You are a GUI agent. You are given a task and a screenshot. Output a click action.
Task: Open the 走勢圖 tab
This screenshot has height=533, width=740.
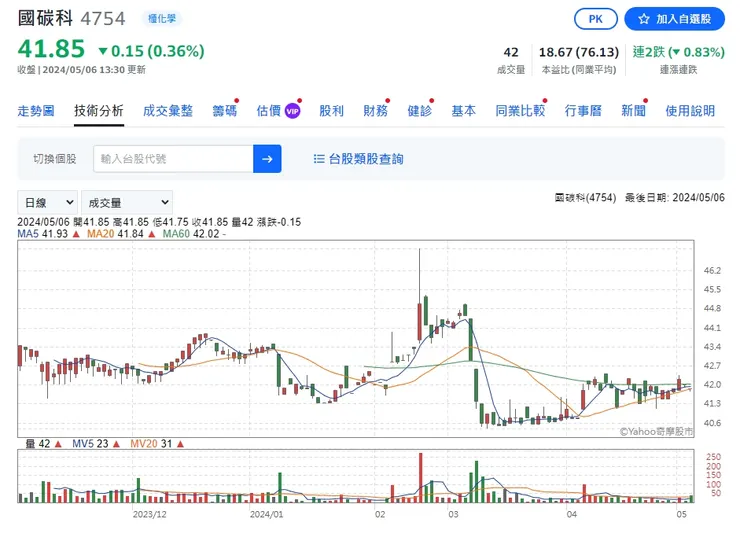[36, 111]
